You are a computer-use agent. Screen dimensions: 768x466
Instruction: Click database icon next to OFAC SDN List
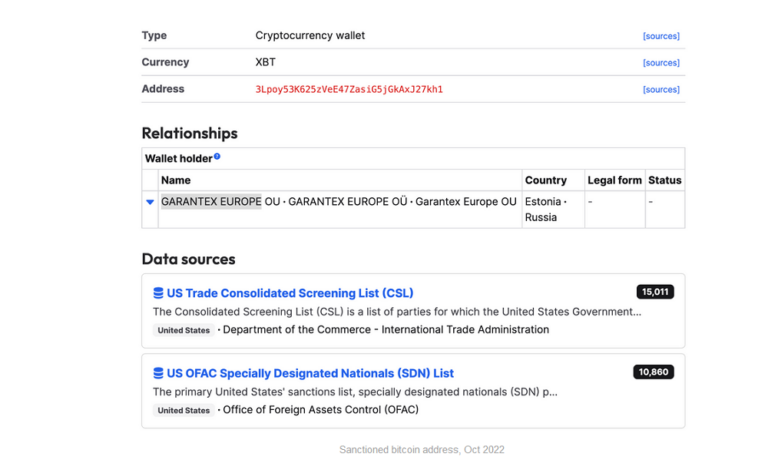tap(158, 373)
